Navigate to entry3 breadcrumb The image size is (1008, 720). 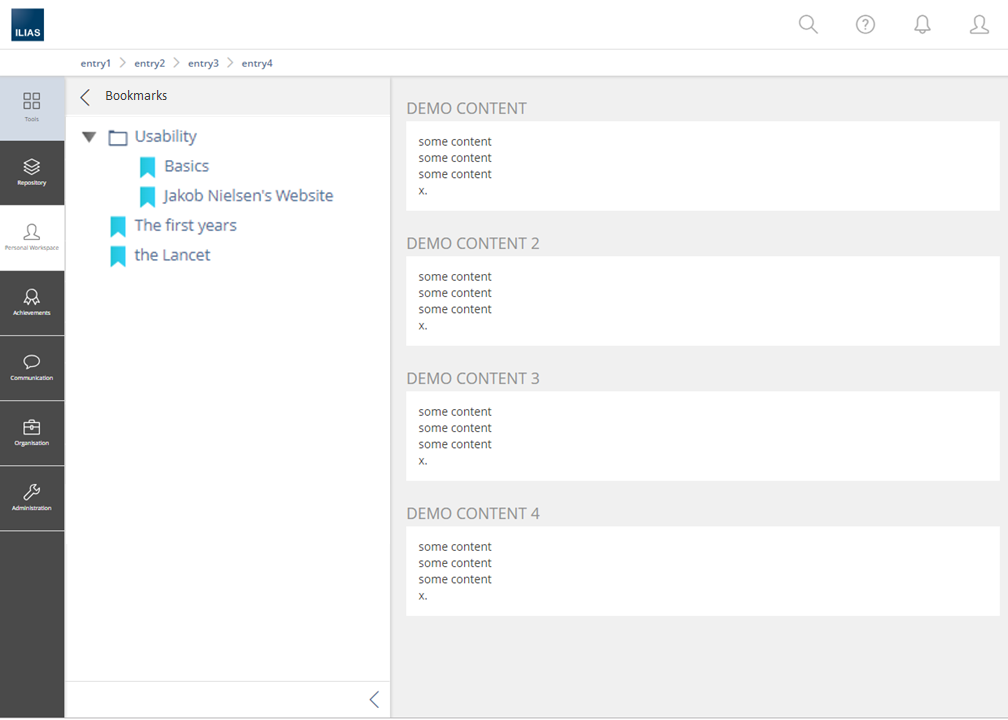point(203,63)
